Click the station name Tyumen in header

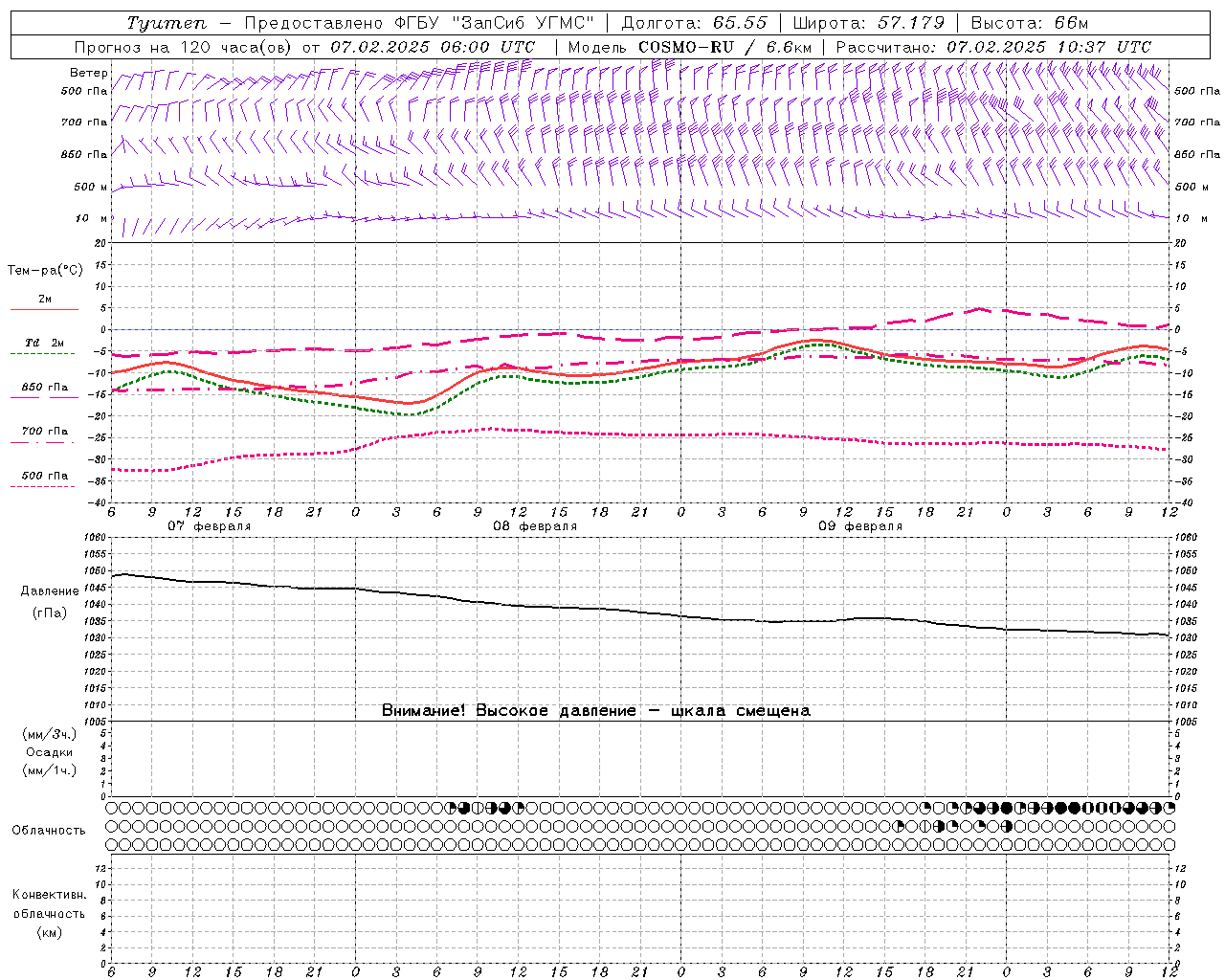point(167,23)
